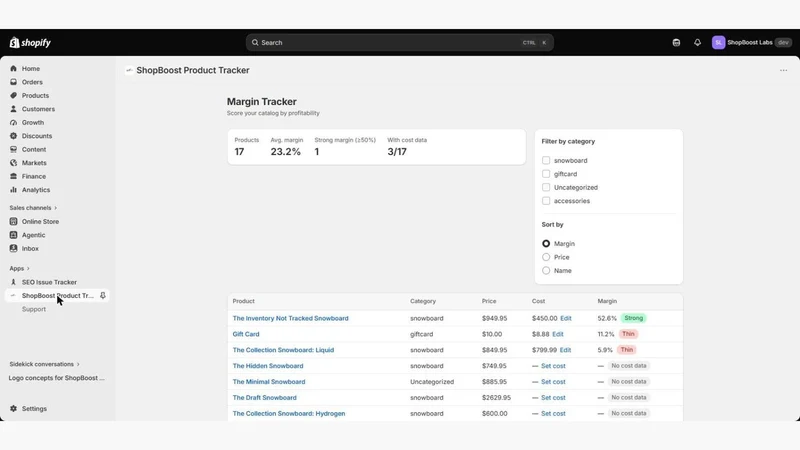Viewport: 800px width, 450px height.
Task: Open The Draft Snowboard product link
Action: [x=264, y=397]
